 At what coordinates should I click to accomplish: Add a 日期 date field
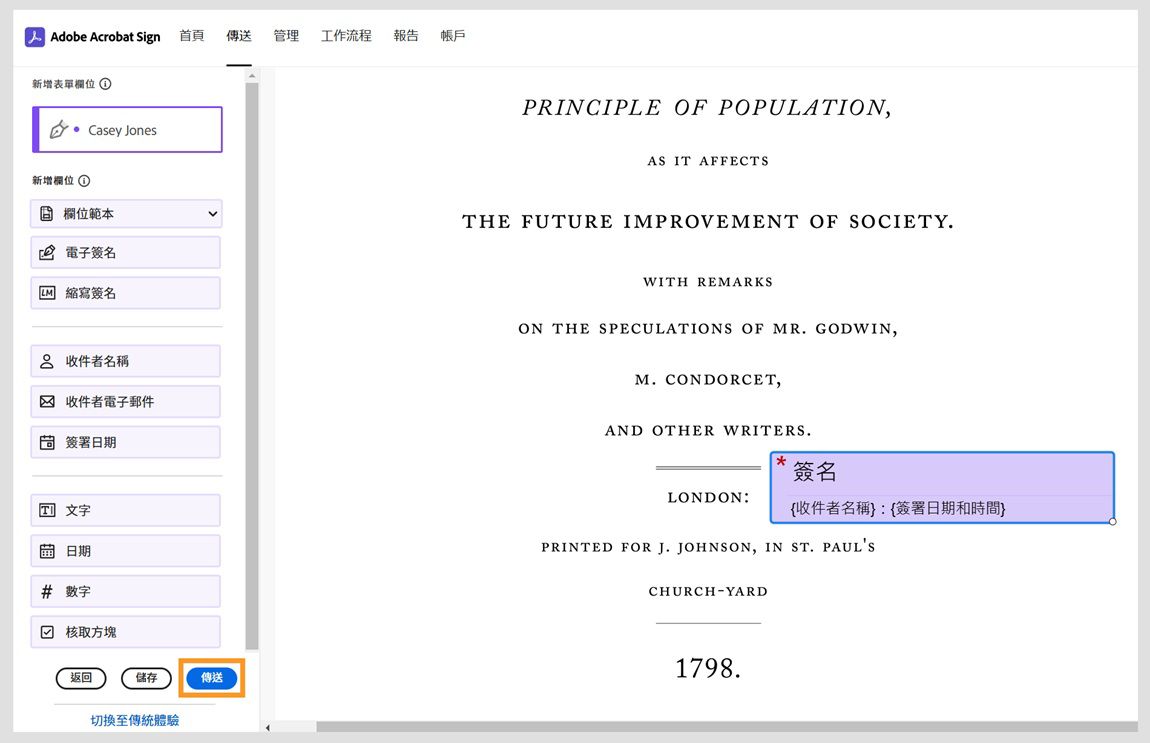coord(125,551)
